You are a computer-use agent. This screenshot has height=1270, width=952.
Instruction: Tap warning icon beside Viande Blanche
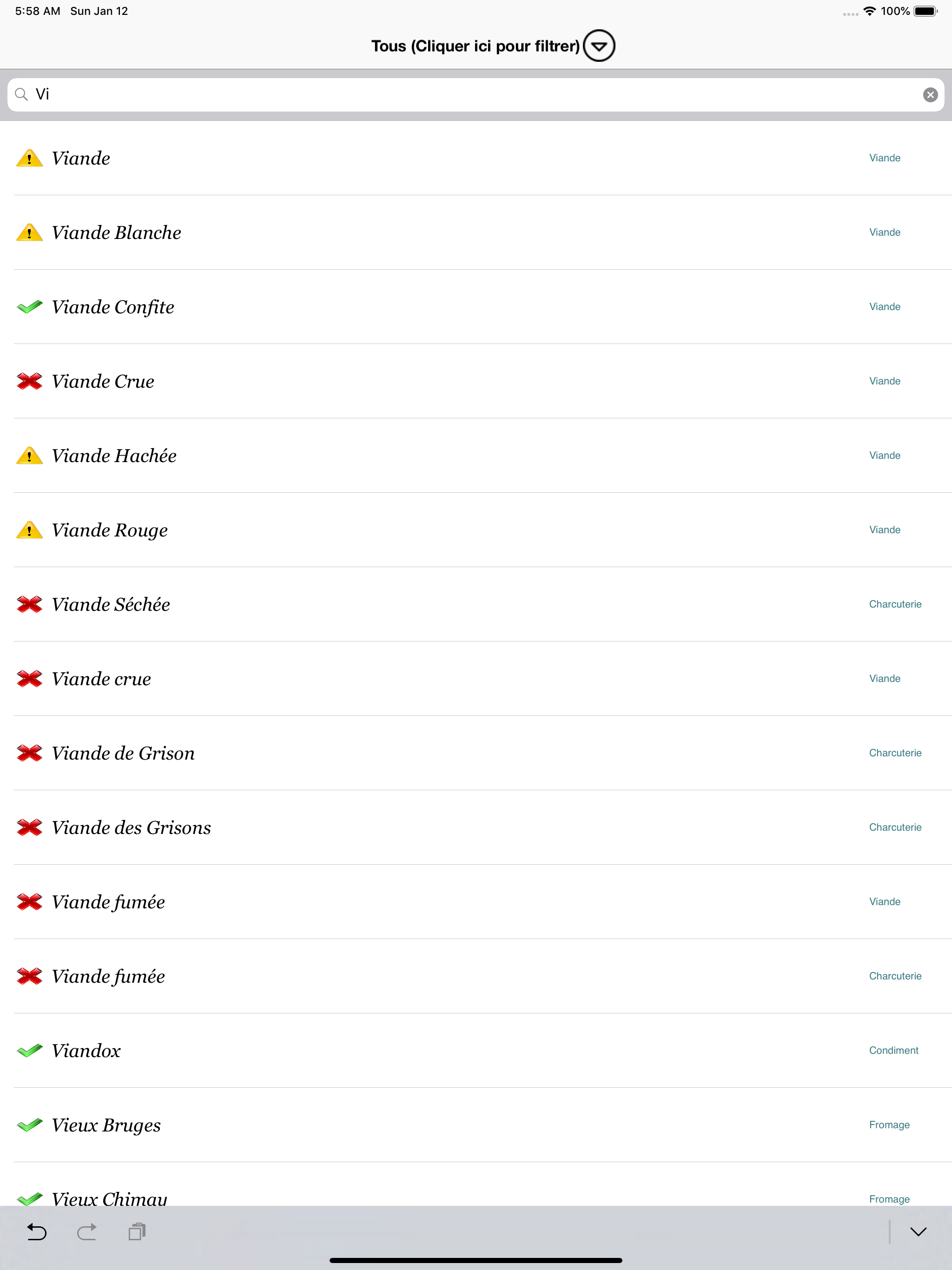click(x=29, y=232)
